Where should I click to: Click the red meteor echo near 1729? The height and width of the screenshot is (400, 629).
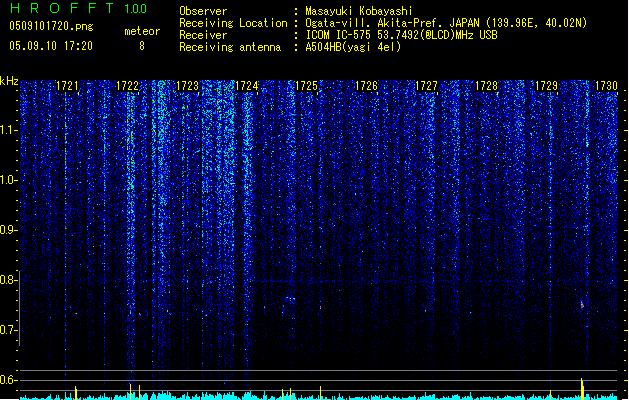pos(582,305)
